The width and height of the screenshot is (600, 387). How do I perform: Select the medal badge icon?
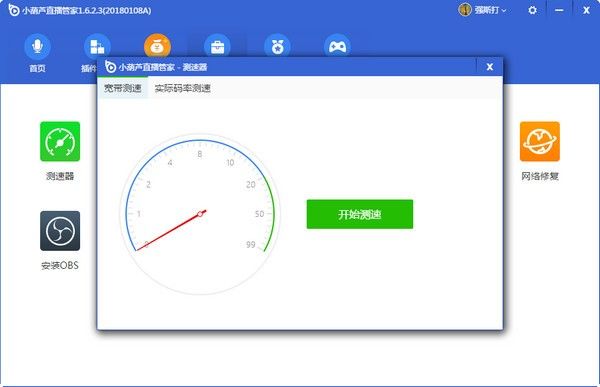(x=277, y=46)
